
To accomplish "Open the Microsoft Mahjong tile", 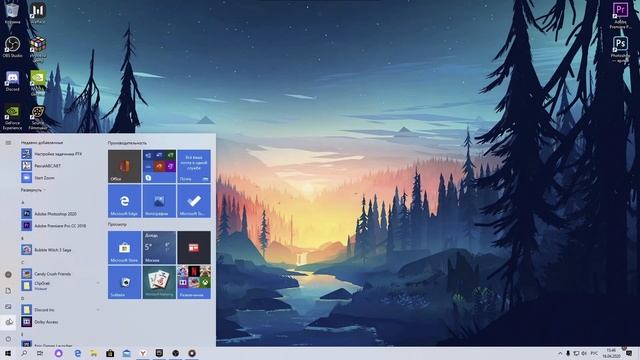I will tap(159, 282).
